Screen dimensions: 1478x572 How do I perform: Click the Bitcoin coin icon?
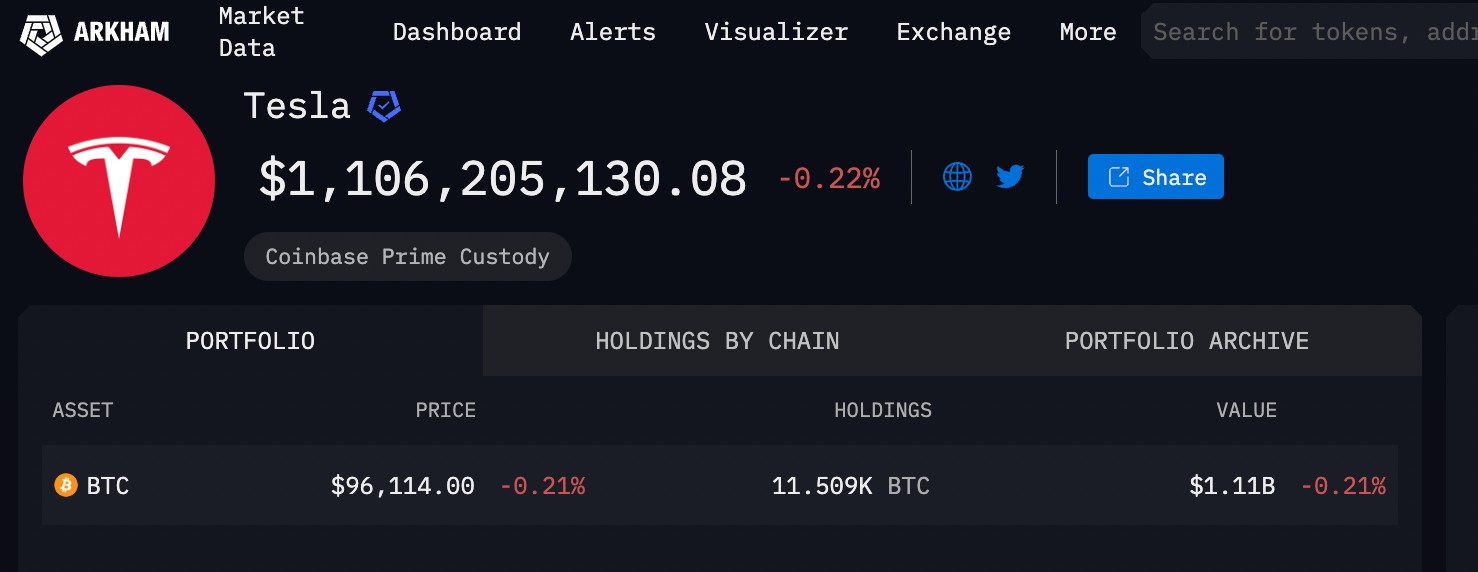65,486
